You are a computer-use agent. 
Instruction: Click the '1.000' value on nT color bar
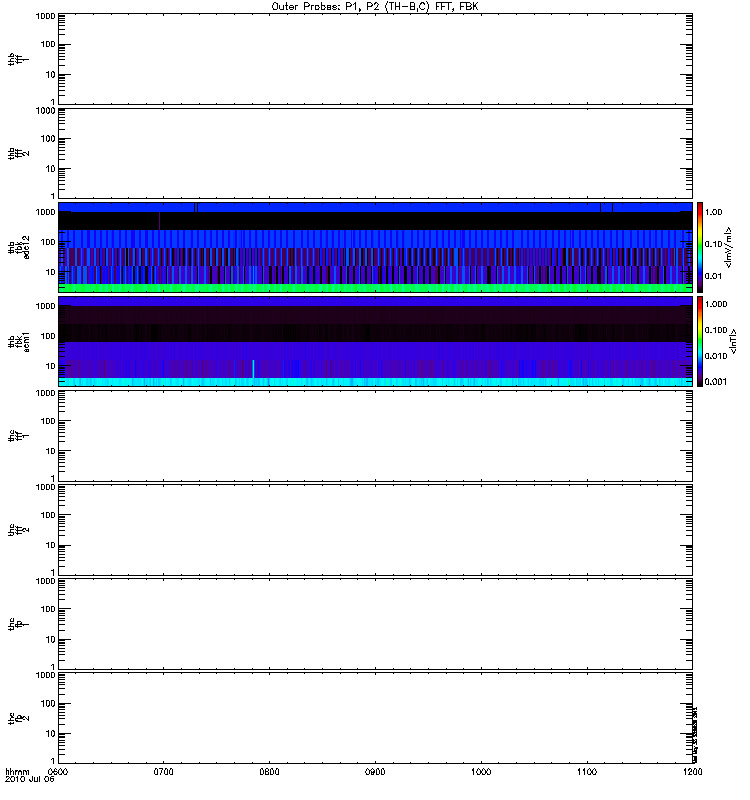pyautogui.click(x=716, y=304)
